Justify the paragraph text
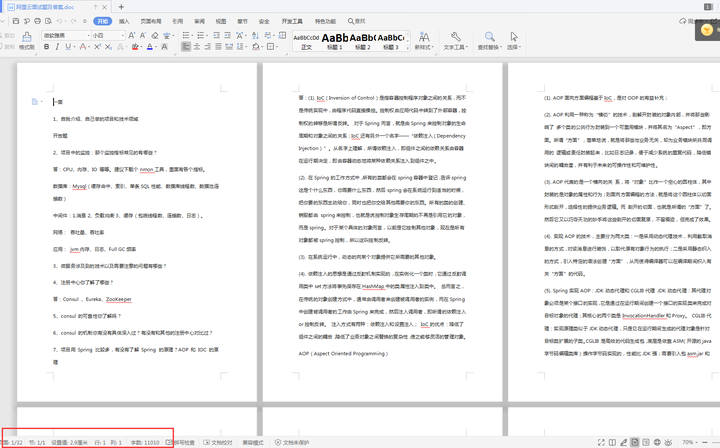This screenshot has width=720, height=448. 218,47
